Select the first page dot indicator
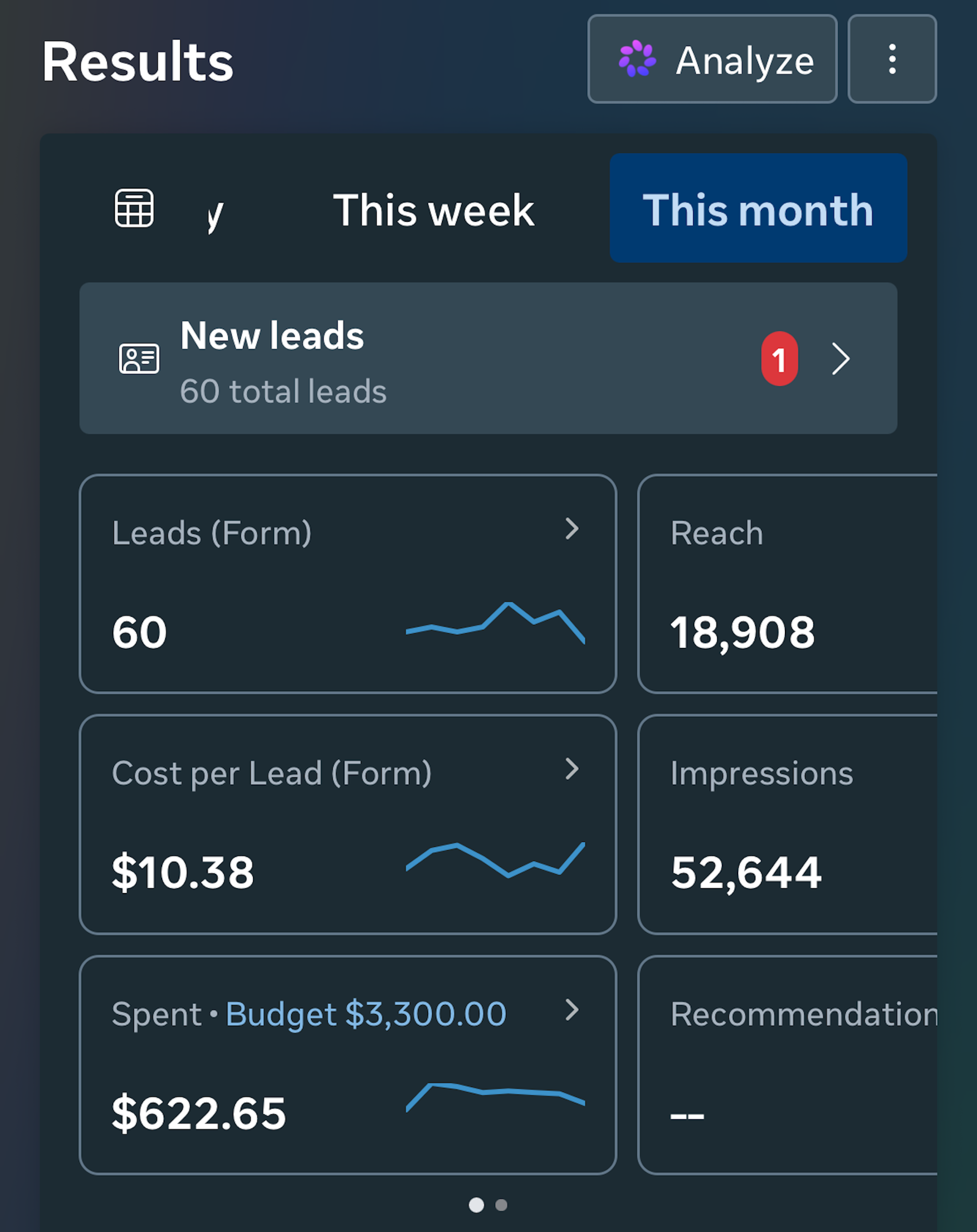The height and width of the screenshot is (1232, 977). point(476,1205)
